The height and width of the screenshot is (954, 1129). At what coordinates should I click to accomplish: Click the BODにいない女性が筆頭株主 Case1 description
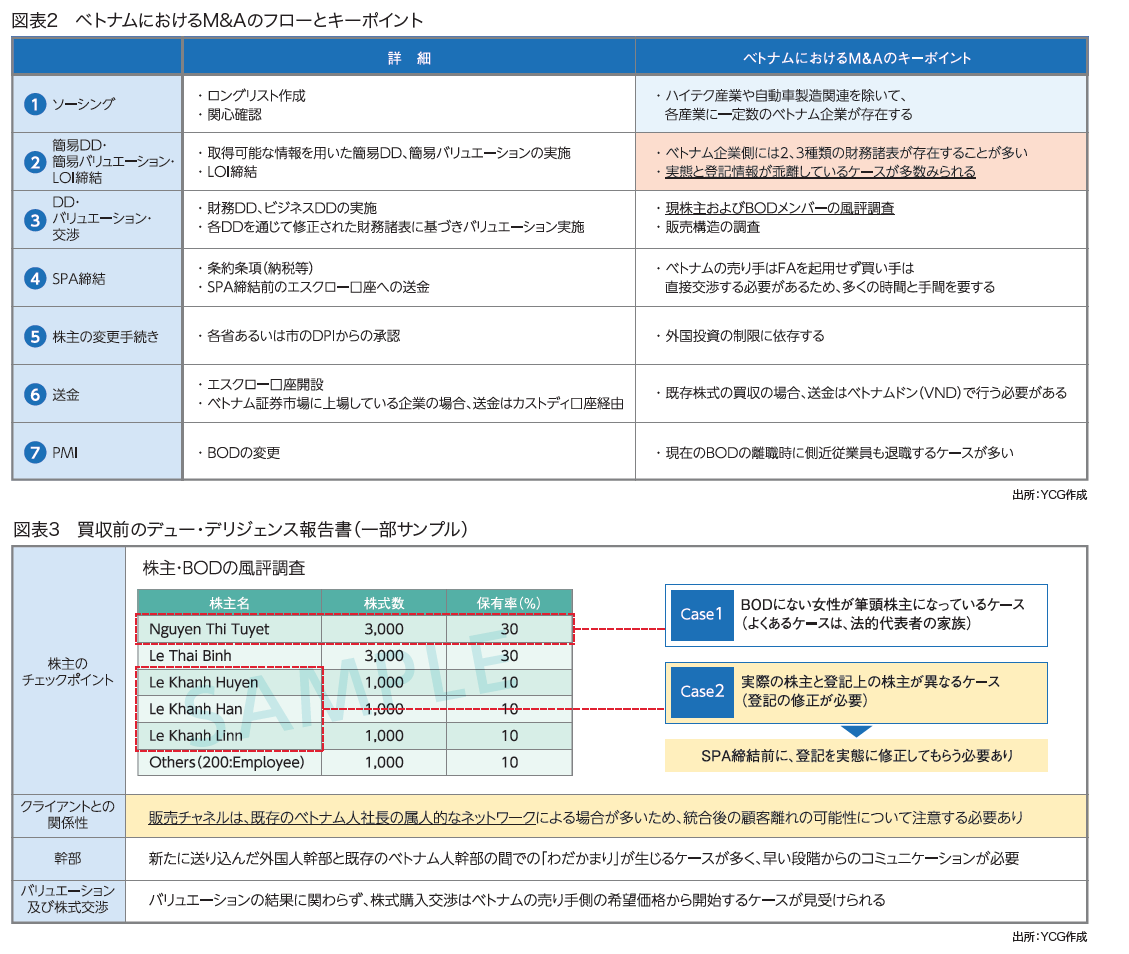883,614
